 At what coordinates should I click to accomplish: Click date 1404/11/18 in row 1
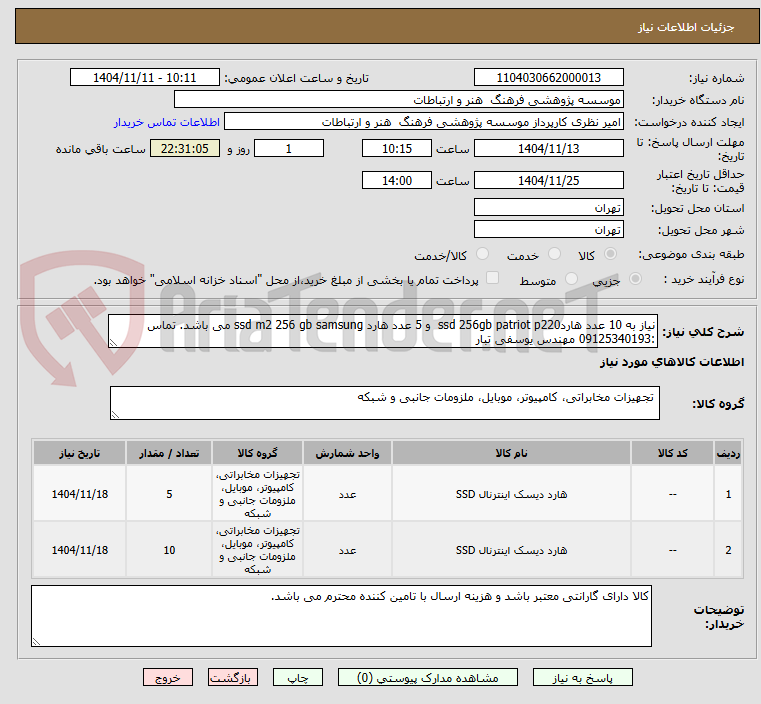pos(80,494)
